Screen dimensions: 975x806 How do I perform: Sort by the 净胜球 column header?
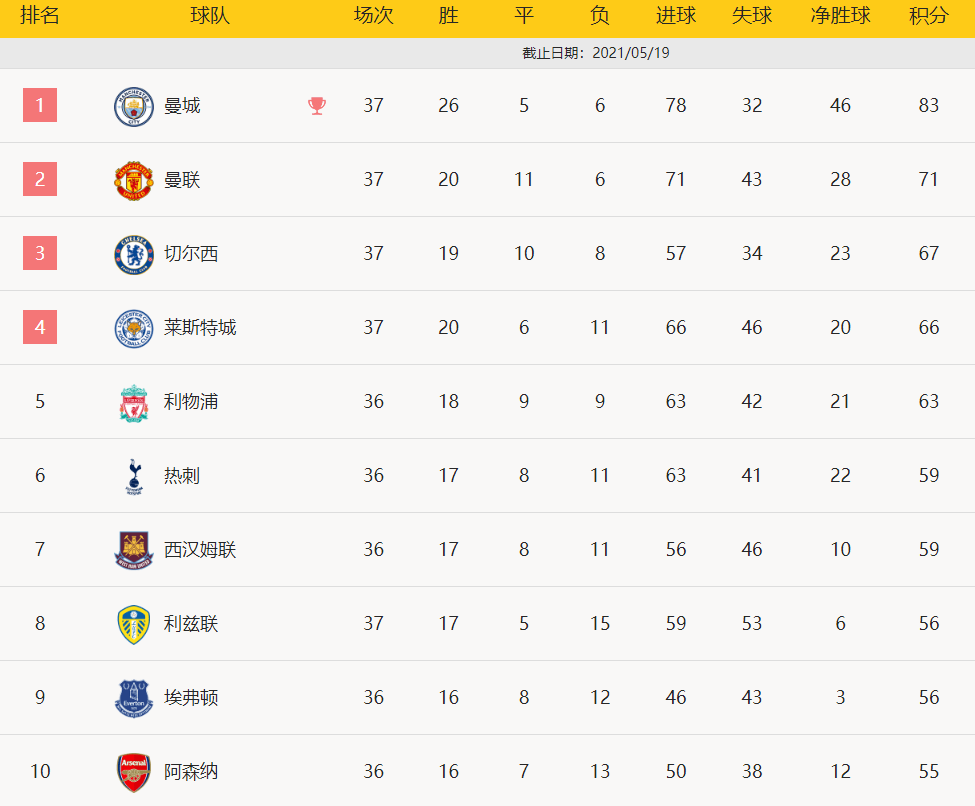[x=840, y=16]
